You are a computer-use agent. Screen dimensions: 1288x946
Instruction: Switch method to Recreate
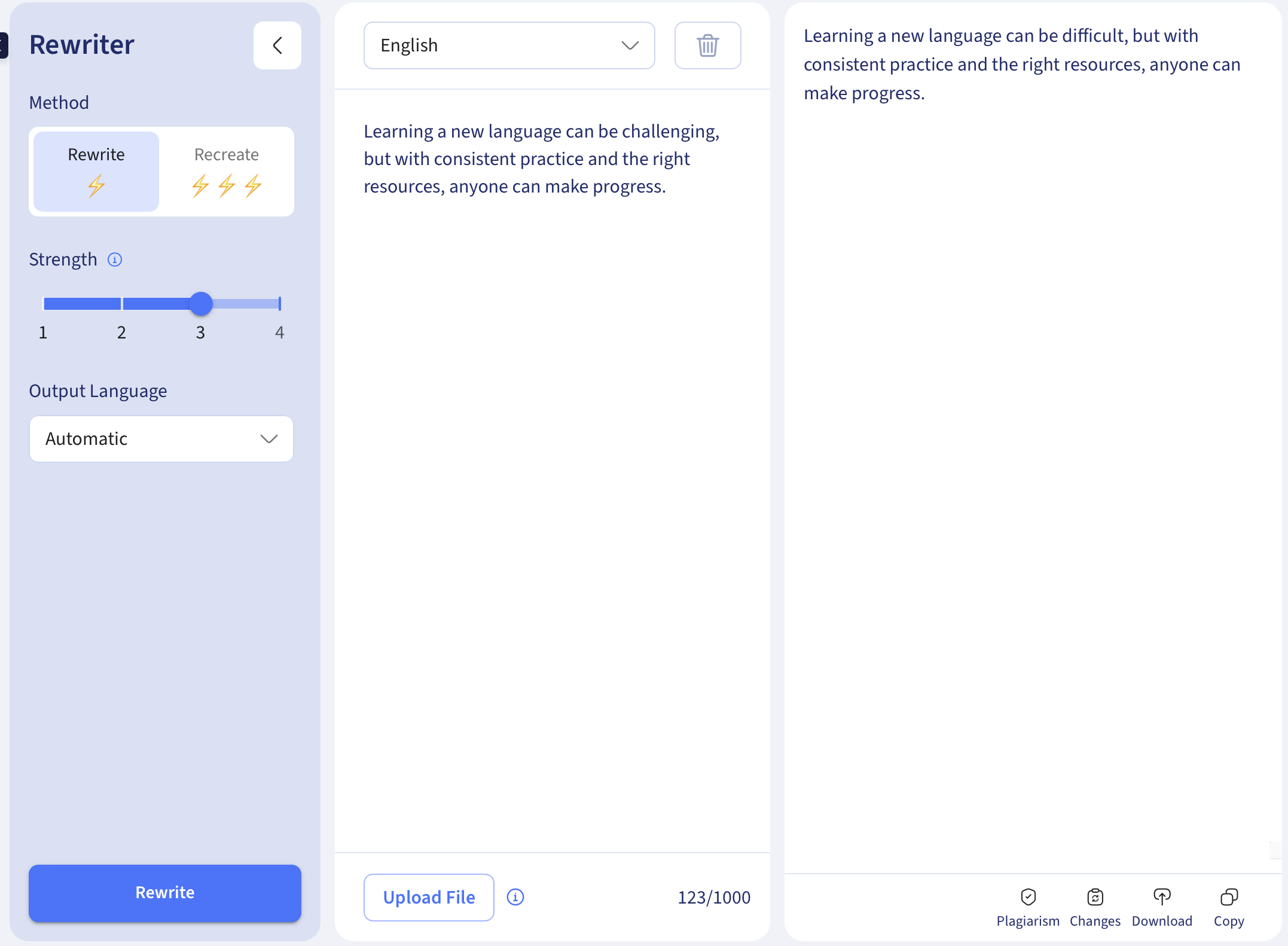click(227, 171)
